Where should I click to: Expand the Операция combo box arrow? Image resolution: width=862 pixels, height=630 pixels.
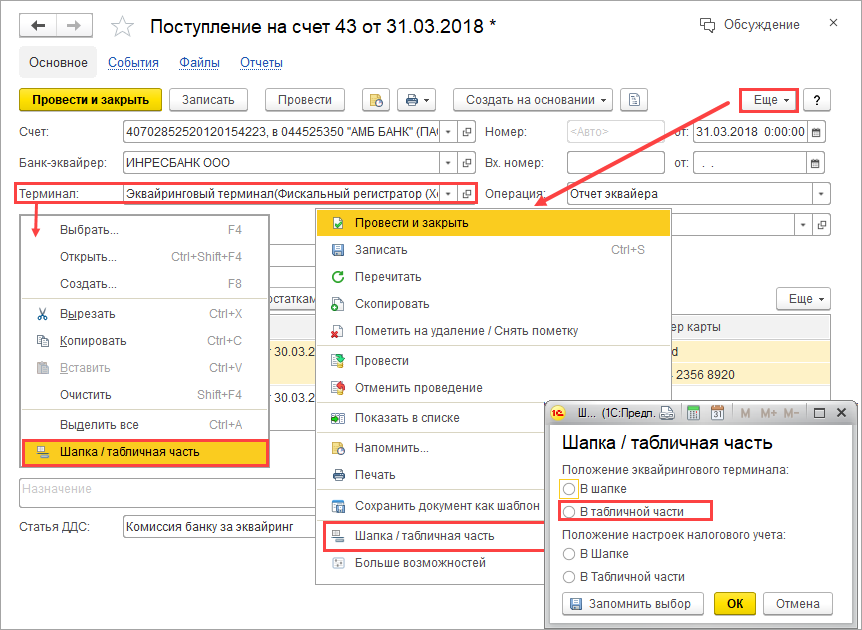(822, 194)
